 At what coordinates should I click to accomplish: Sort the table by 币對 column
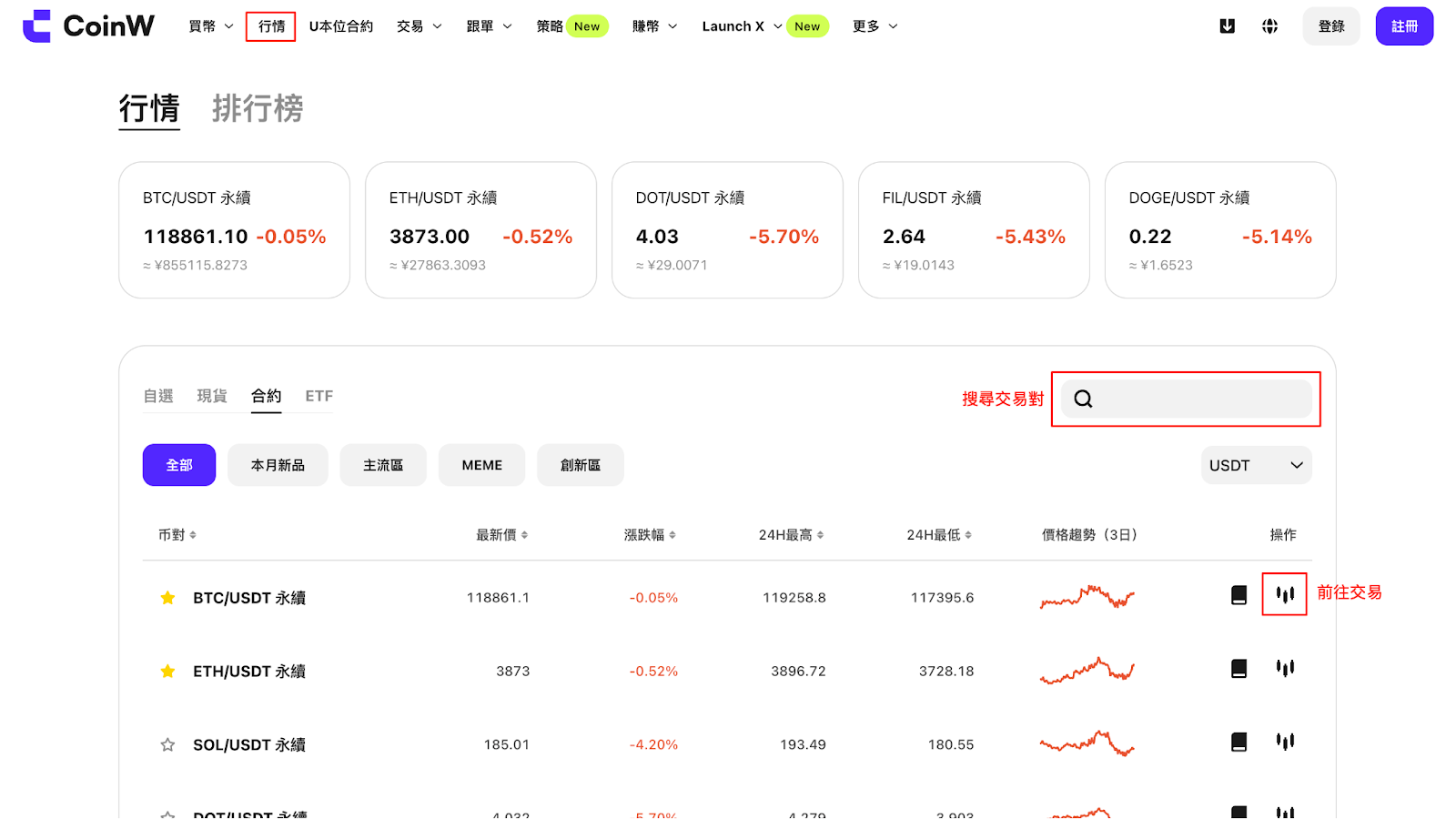click(177, 535)
